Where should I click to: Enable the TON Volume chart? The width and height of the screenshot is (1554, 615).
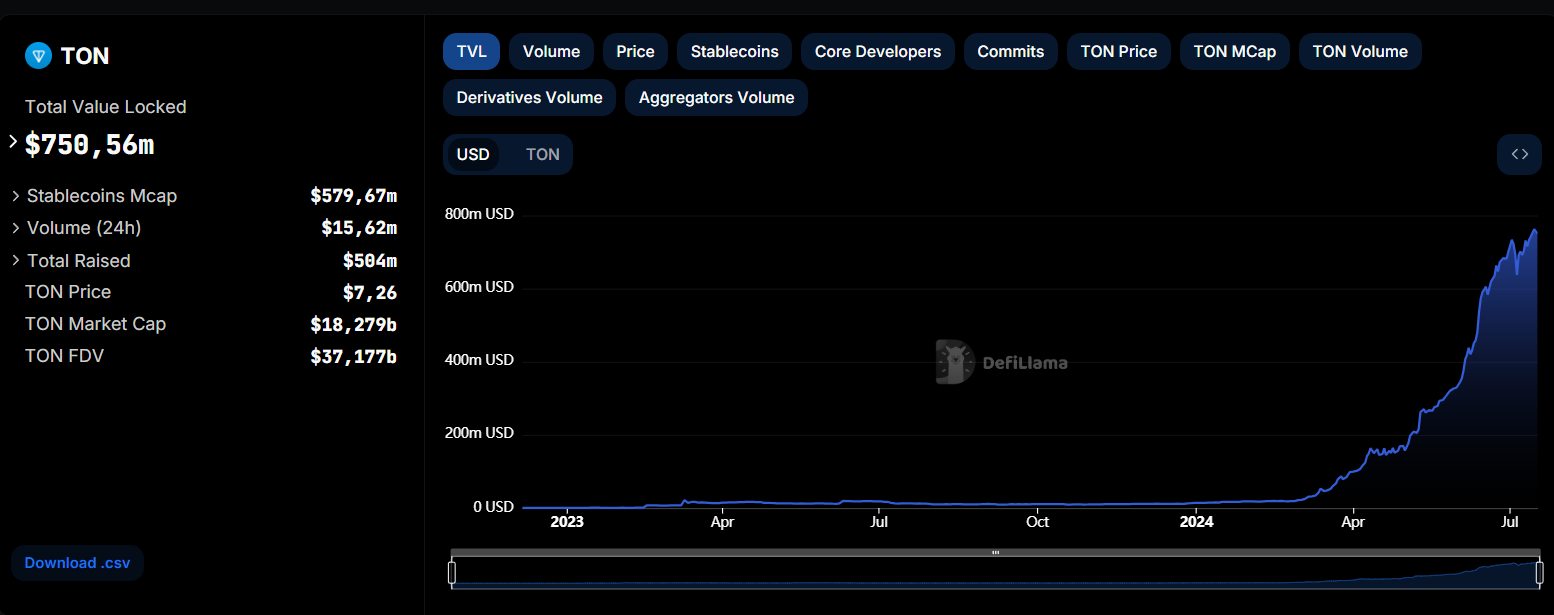[x=1359, y=52]
